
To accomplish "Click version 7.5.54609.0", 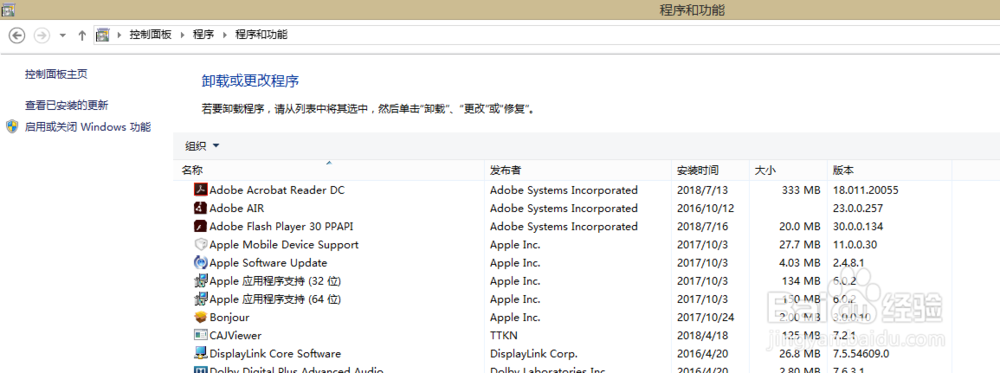I will [x=861, y=354].
